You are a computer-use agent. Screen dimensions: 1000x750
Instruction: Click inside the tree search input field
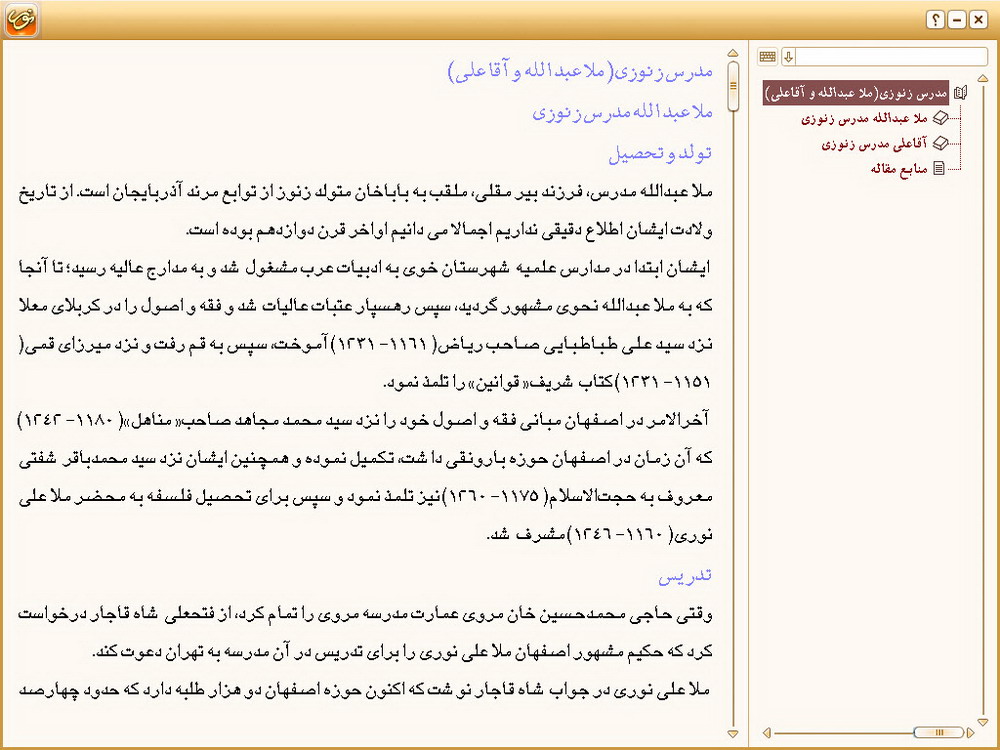890,57
